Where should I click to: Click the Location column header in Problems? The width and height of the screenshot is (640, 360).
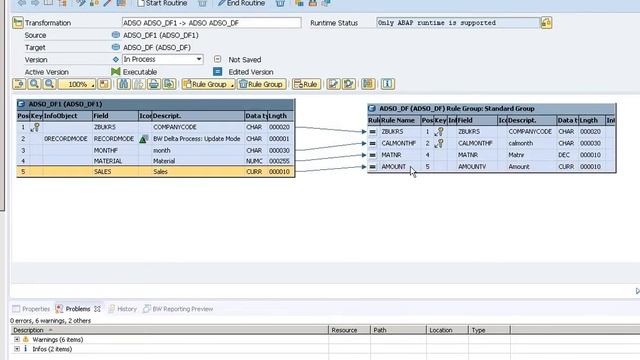click(447, 330)
